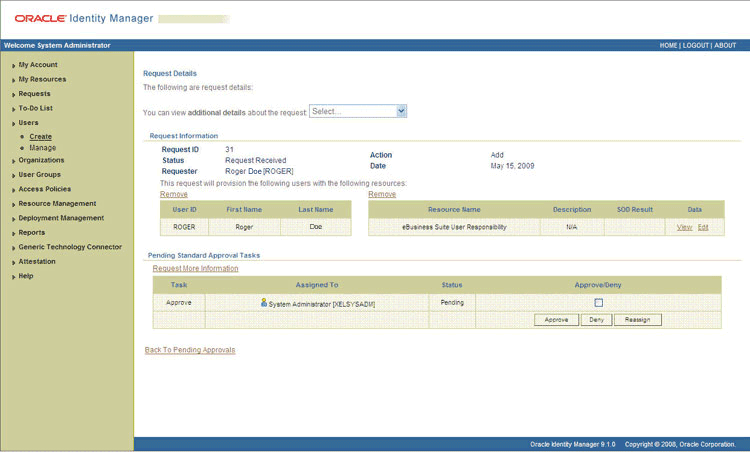The width and height of the screenshot is (750, 452).
Task: Click Remove link above the resources table
Action: (382, 194)
